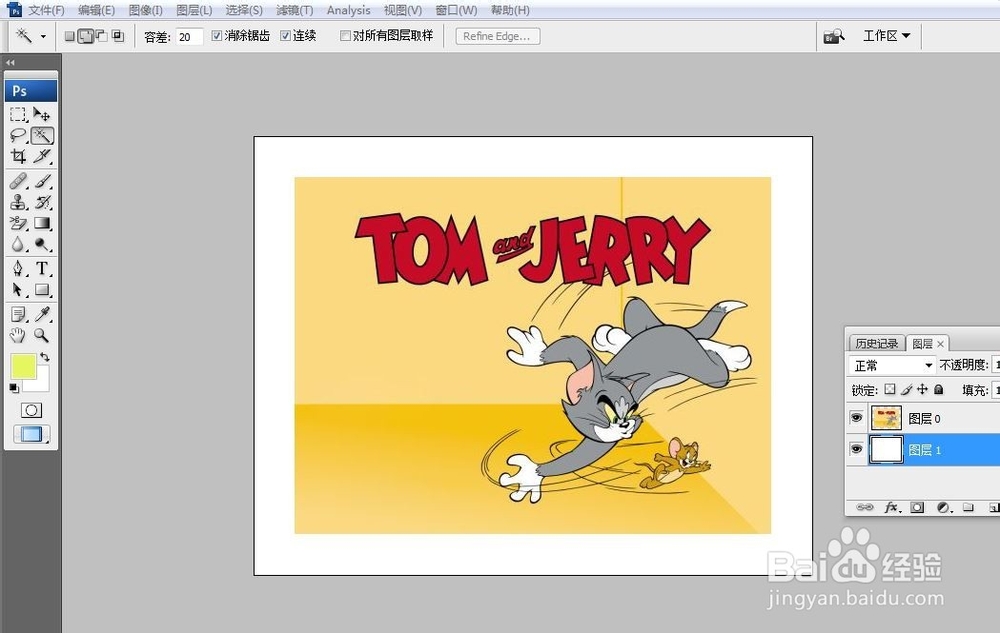The width and height of the screenshot is (1000, 633).
Task: Select the Move tool
Action: point(42,114)
